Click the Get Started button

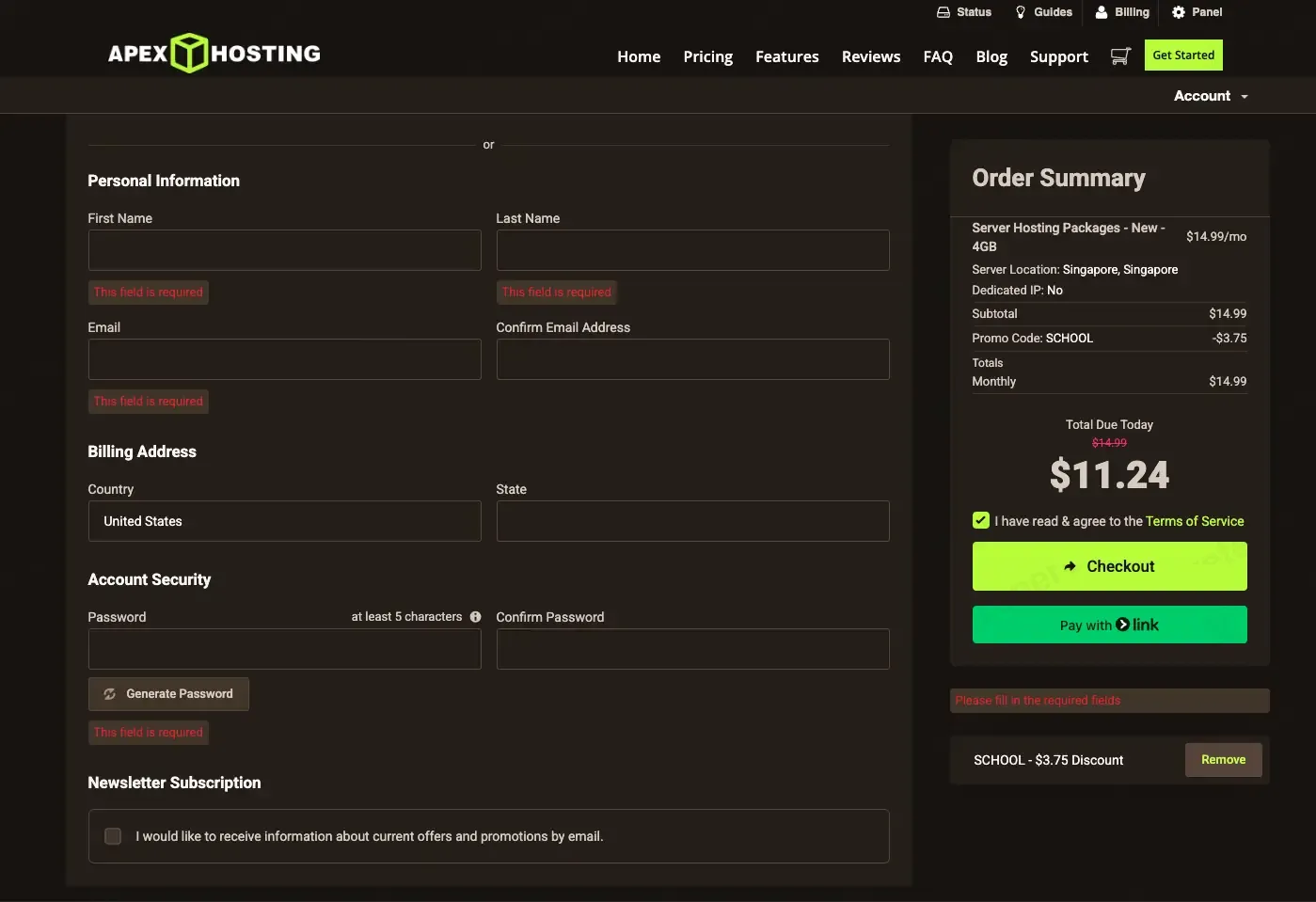[1183, 55]
